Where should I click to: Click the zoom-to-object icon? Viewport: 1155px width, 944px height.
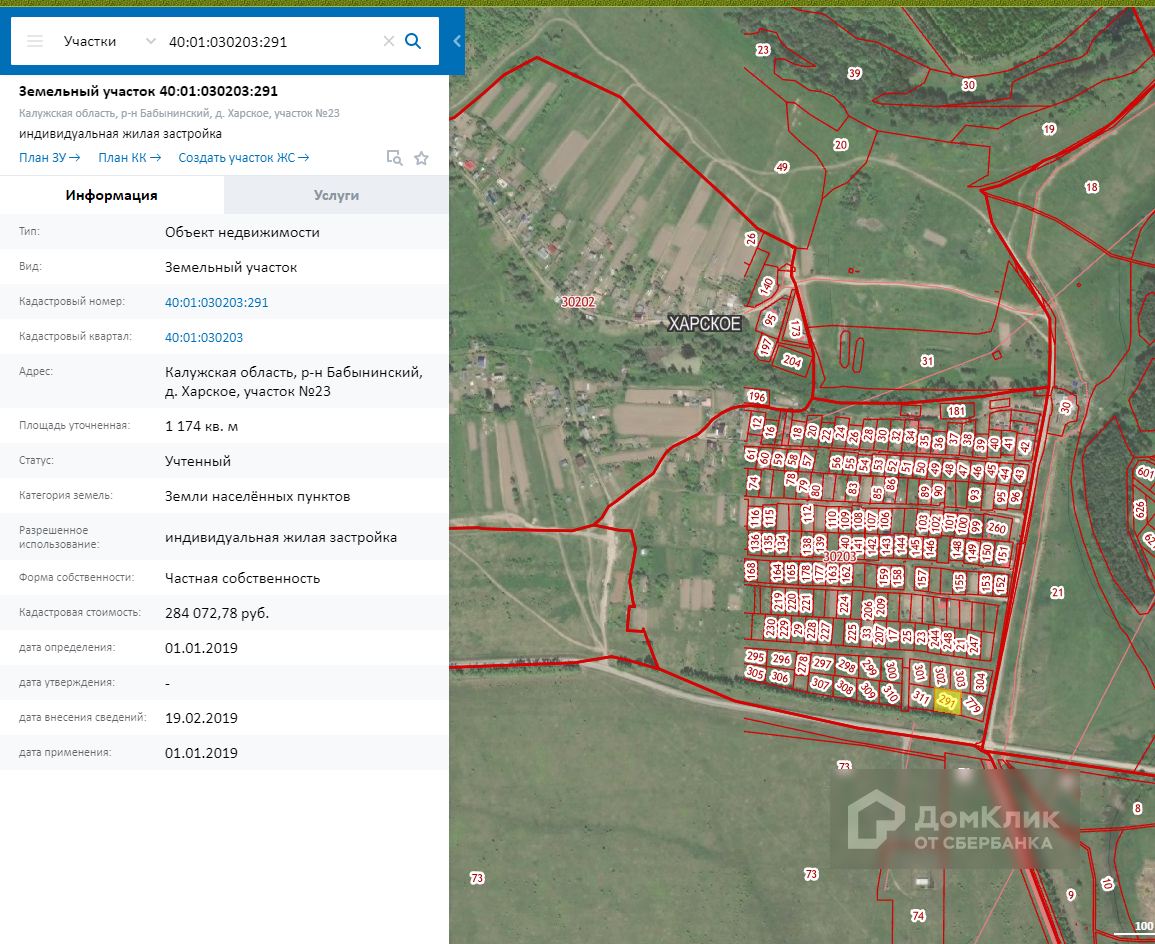(395, 158)
